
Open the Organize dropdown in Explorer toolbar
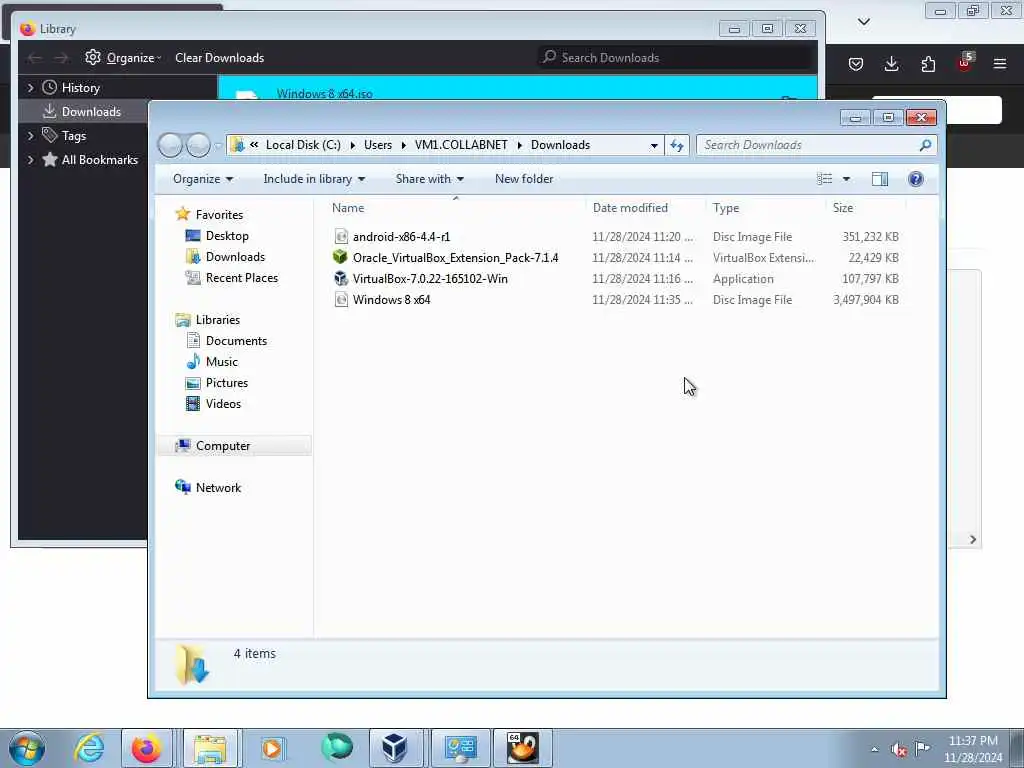(x=202, y=179)
